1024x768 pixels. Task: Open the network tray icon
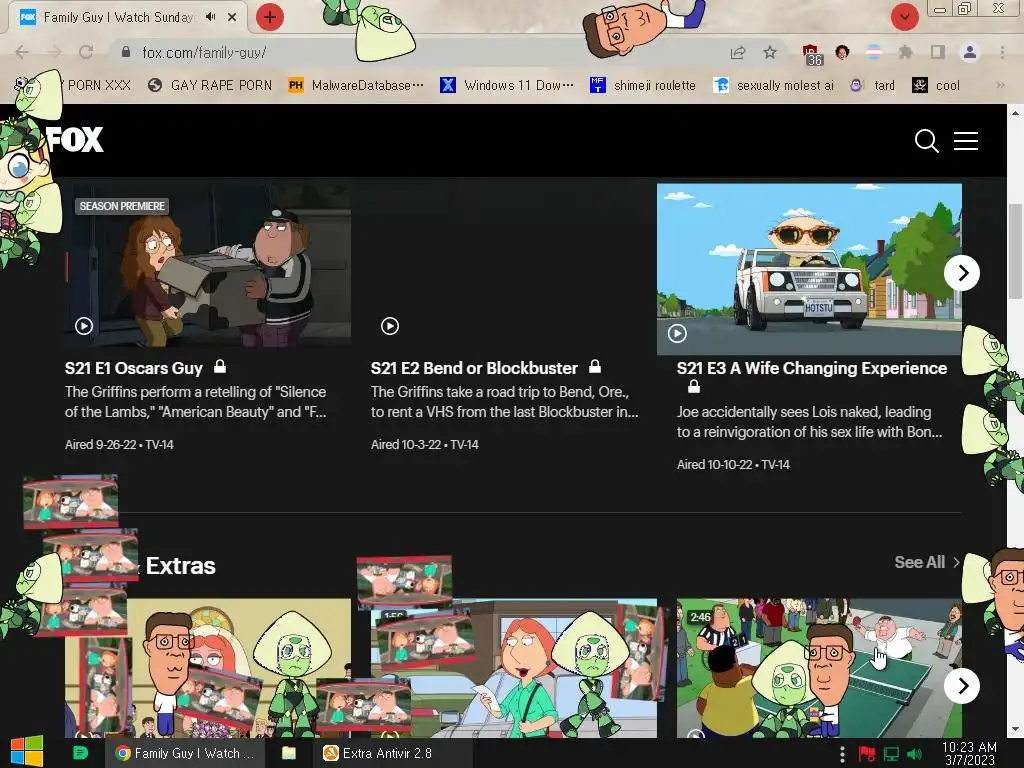(x=891, y=754)
